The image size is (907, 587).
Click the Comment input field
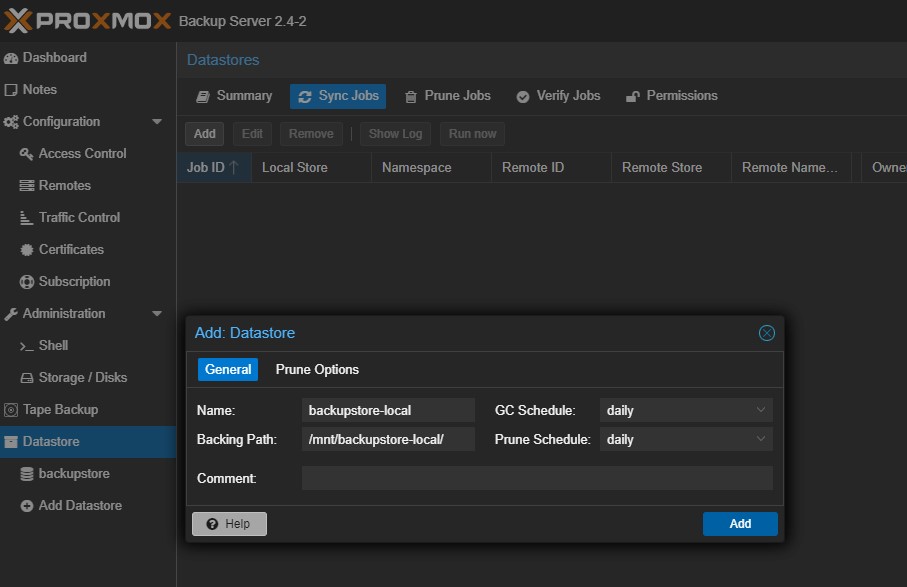tap(537, 478)
